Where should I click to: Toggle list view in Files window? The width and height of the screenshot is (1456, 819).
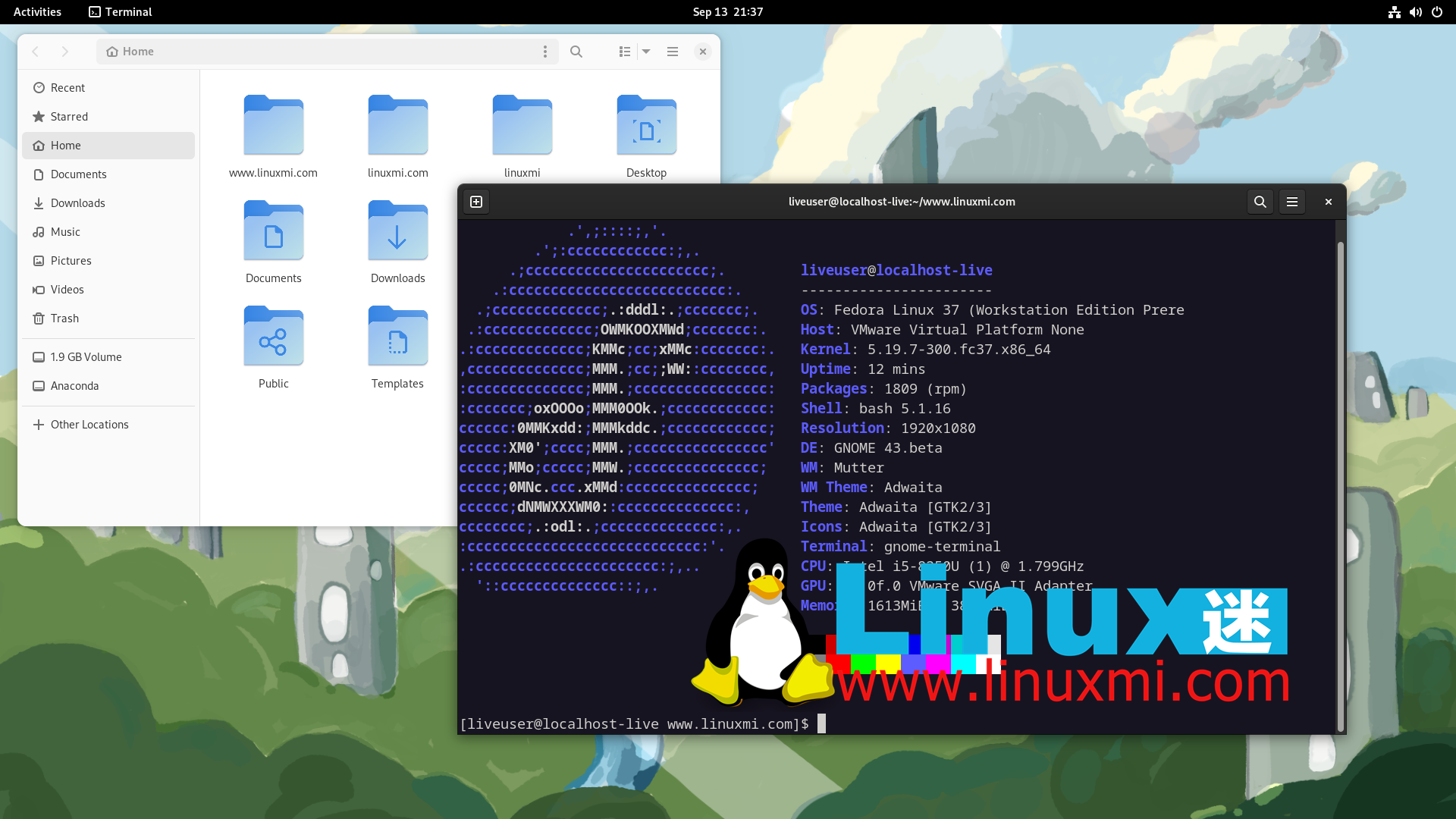[625, 52]
